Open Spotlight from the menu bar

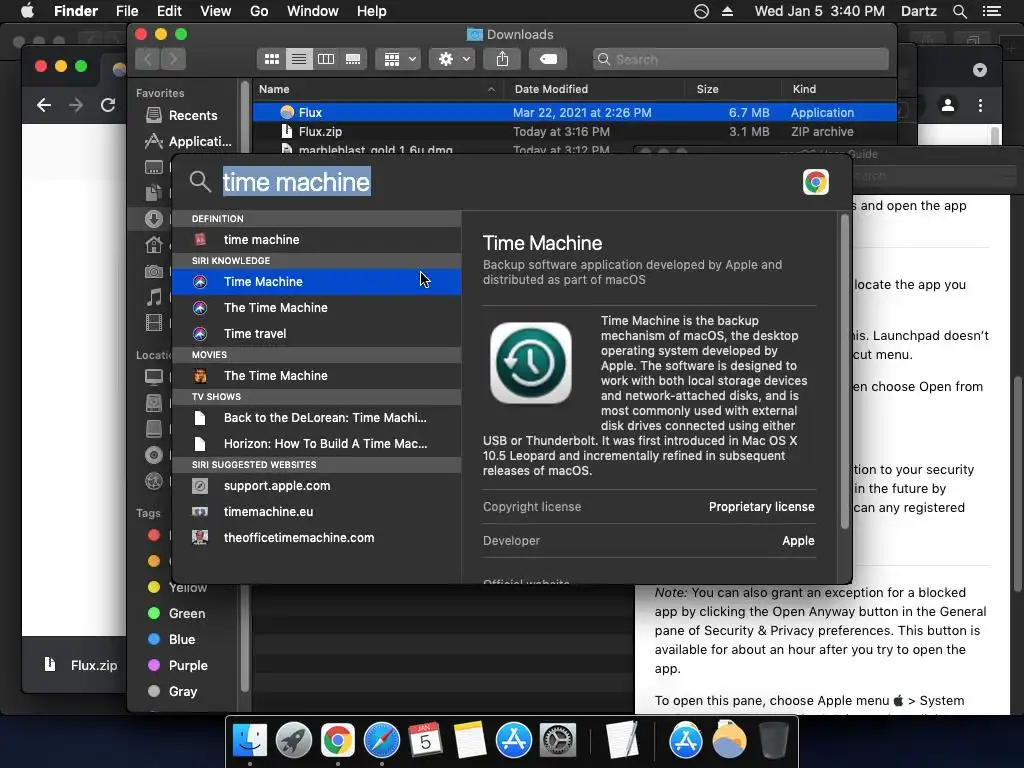click(x=960, y=11)
